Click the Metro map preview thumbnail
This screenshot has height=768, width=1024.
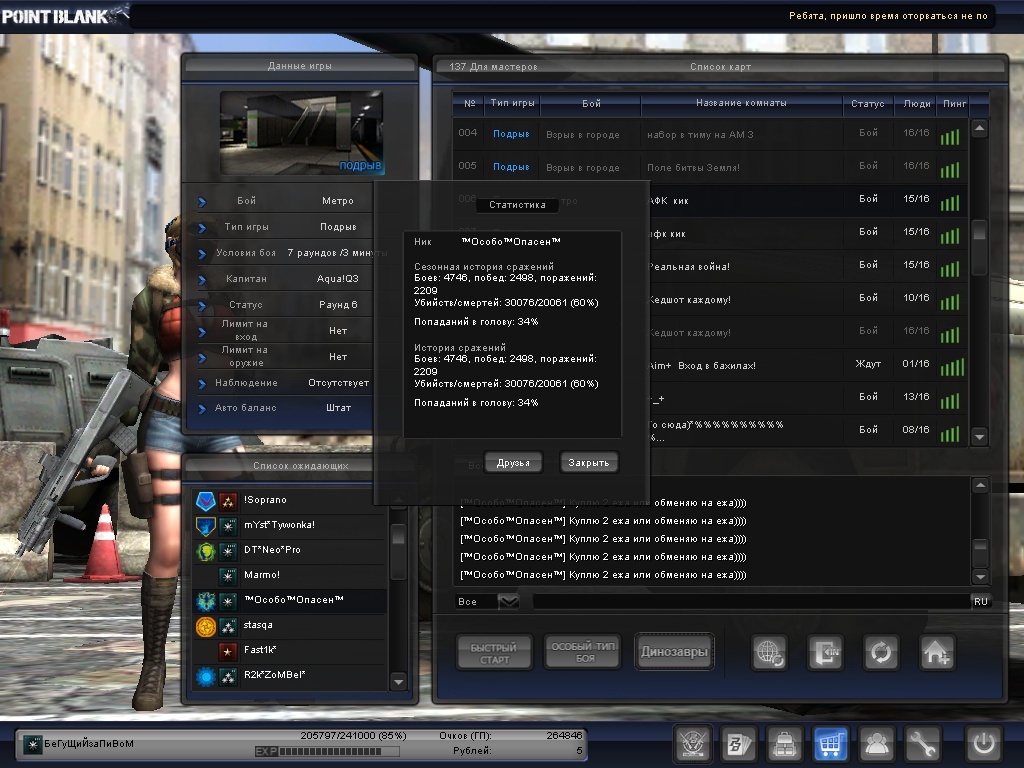[x=301, y=133]
